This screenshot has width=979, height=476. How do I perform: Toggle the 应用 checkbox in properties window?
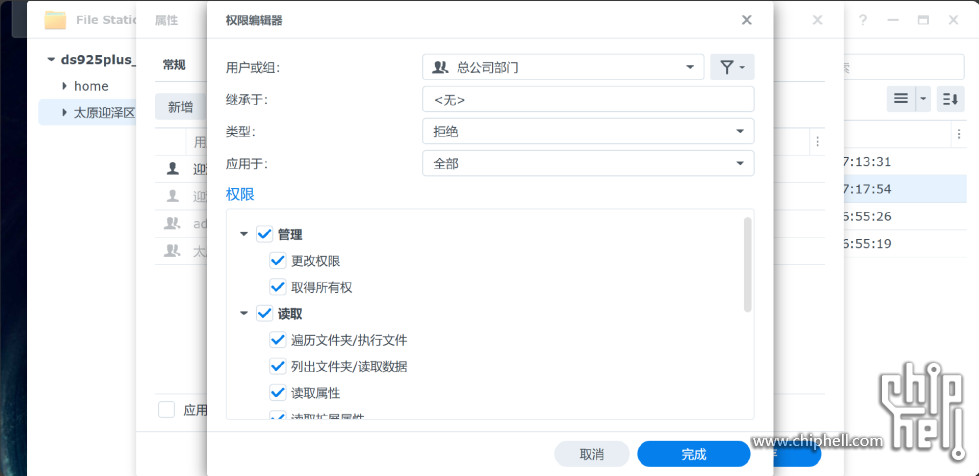coord(166,410)
